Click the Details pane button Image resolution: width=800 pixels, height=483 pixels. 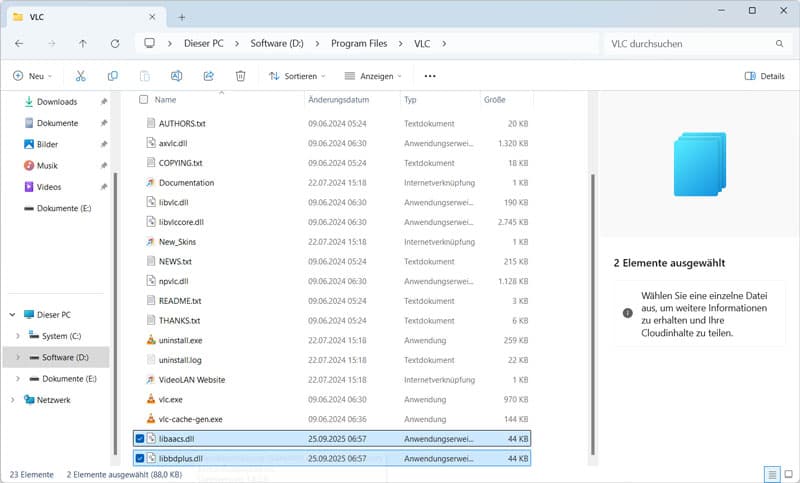[765, 76]
